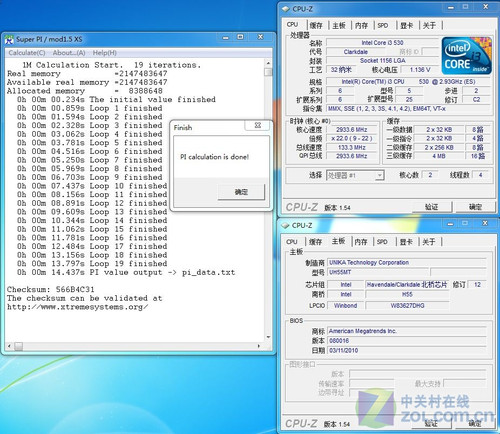Screen dimensions: 500x434
Task: Select the 内存 tab in bottom CPU-Z window
Action: (361, 242)
